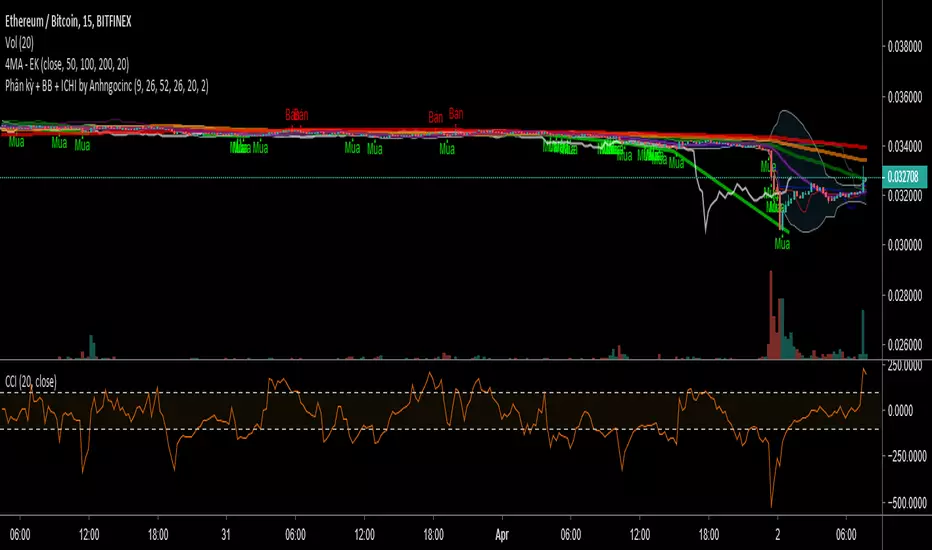
Task: Click the 0.0000 CCI scale value
Action: coord(900,411)
